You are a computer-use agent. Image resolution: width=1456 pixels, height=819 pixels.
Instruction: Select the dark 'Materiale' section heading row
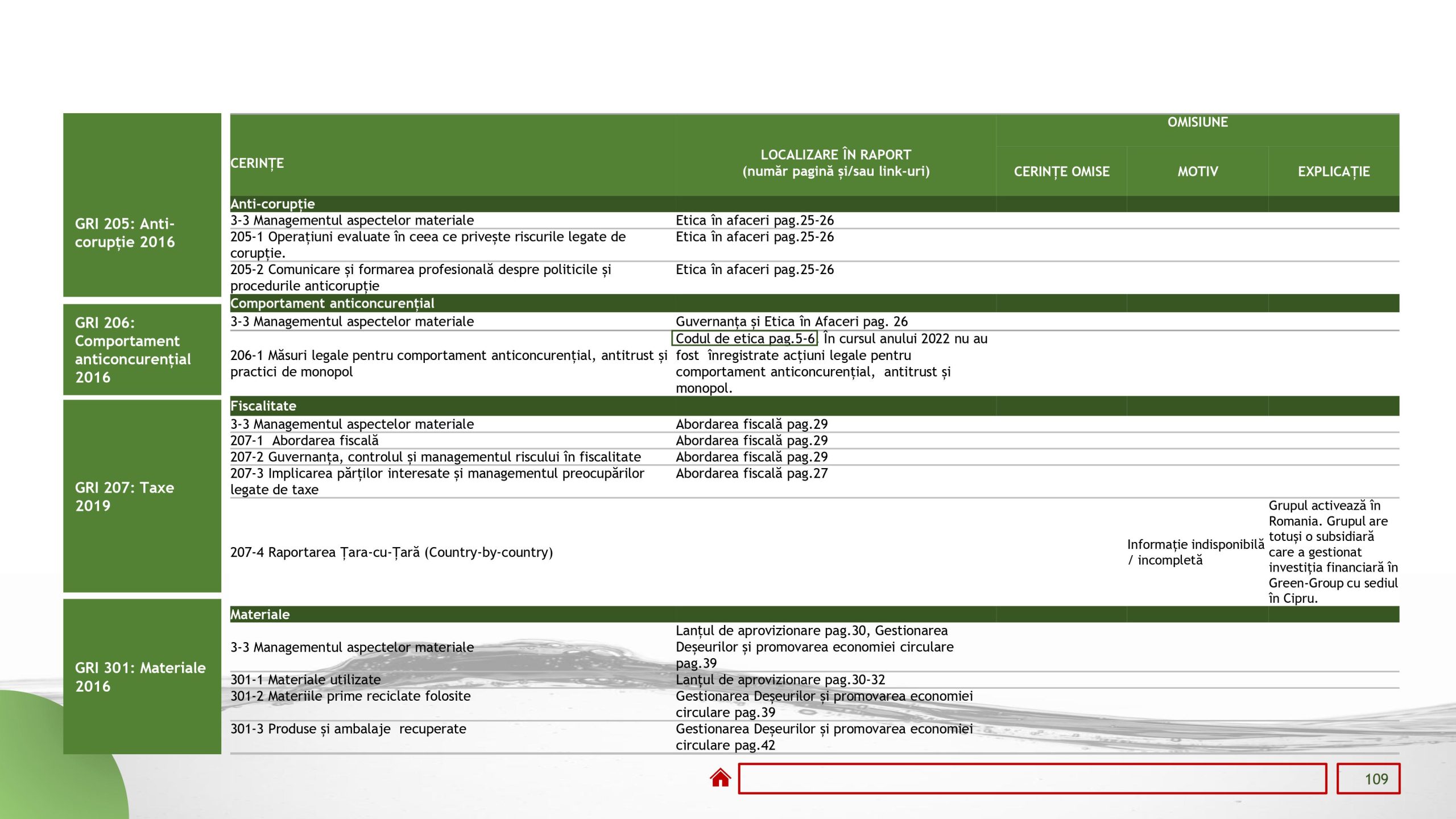(x=814, y=614)
